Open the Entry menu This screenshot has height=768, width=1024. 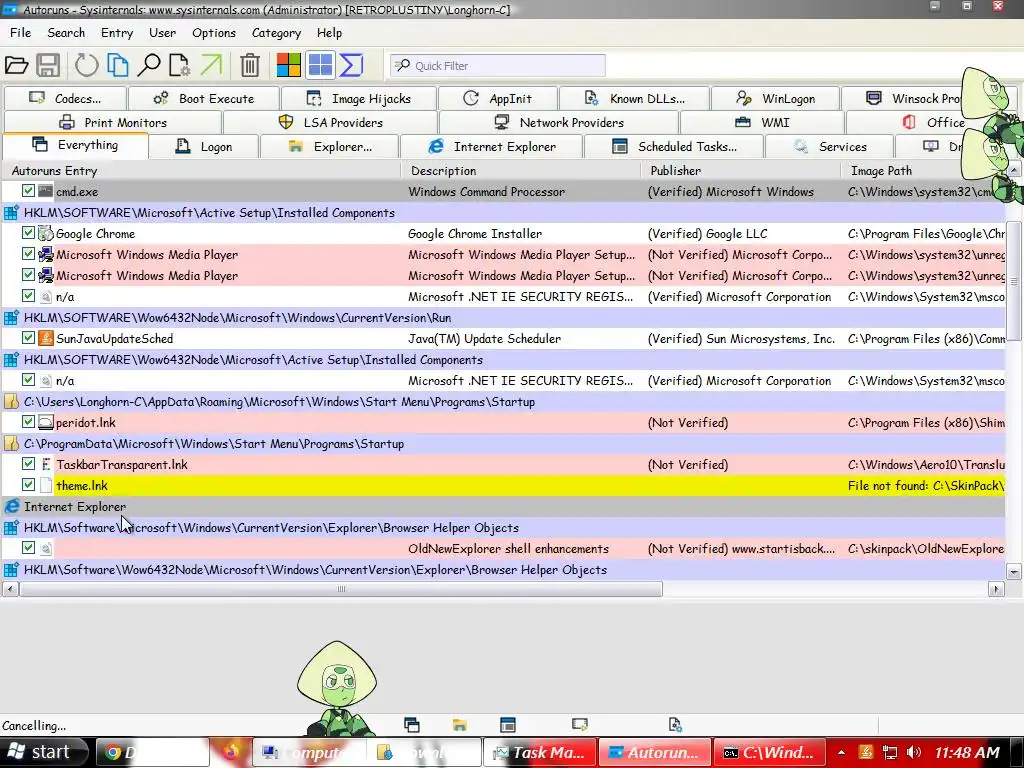(117, 33)
